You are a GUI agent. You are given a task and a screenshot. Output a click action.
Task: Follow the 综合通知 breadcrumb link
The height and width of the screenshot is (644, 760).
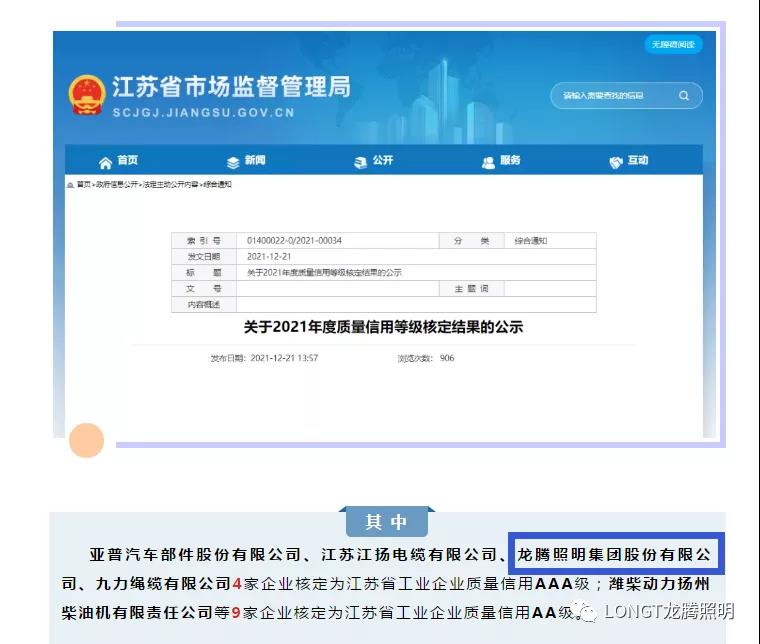click(x=217, y=185)
